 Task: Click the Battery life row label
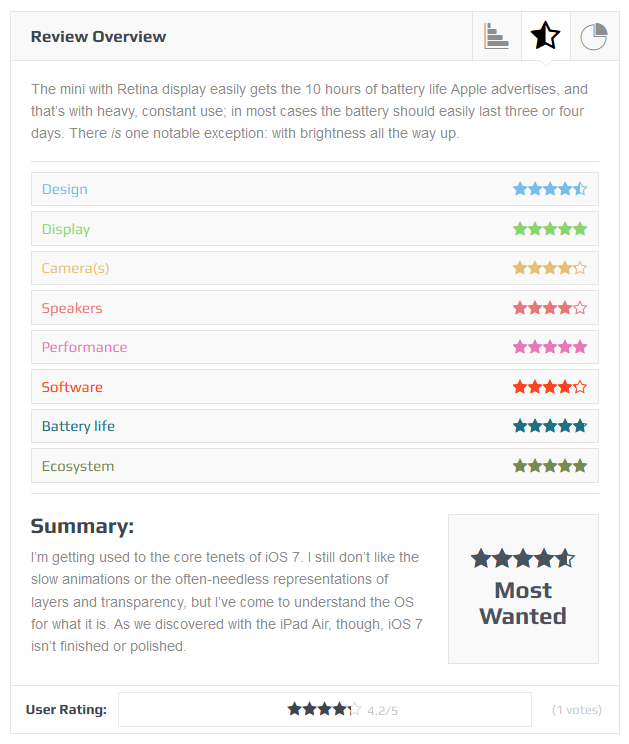pyautogui.click(x=78, y=426)
